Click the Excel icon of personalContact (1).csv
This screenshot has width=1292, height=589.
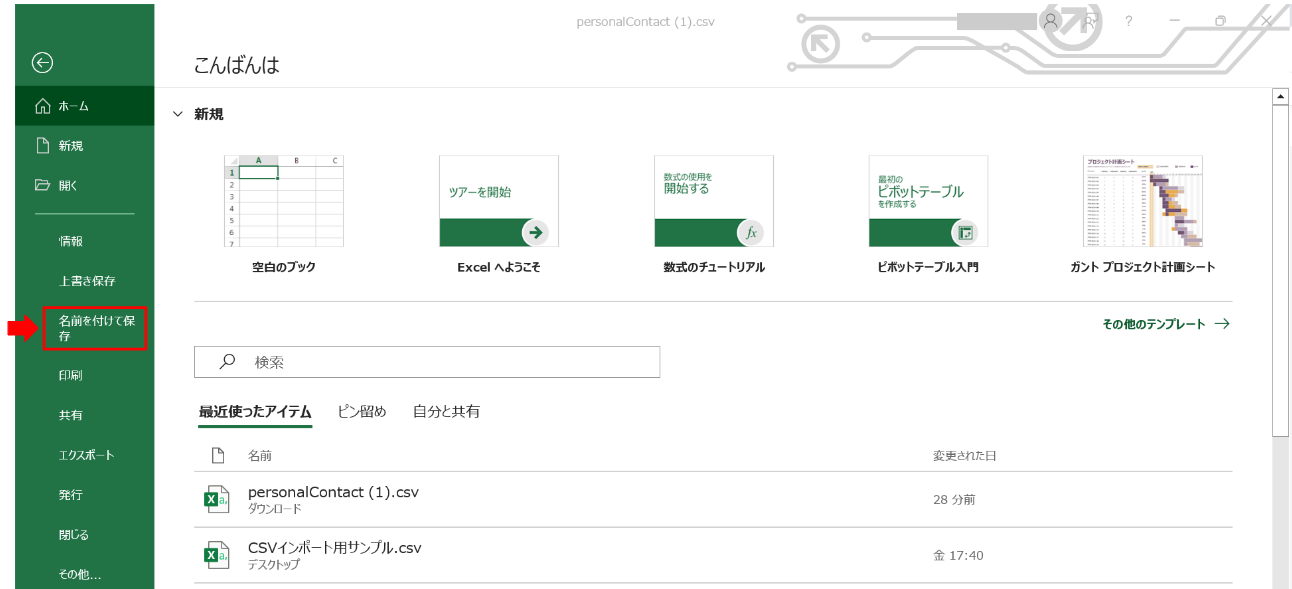216,499
